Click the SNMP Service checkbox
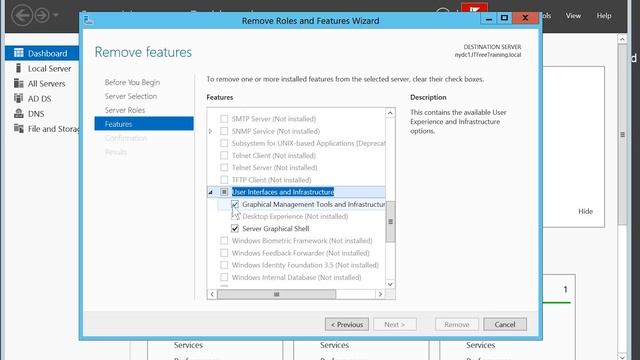 click(224, 131)
